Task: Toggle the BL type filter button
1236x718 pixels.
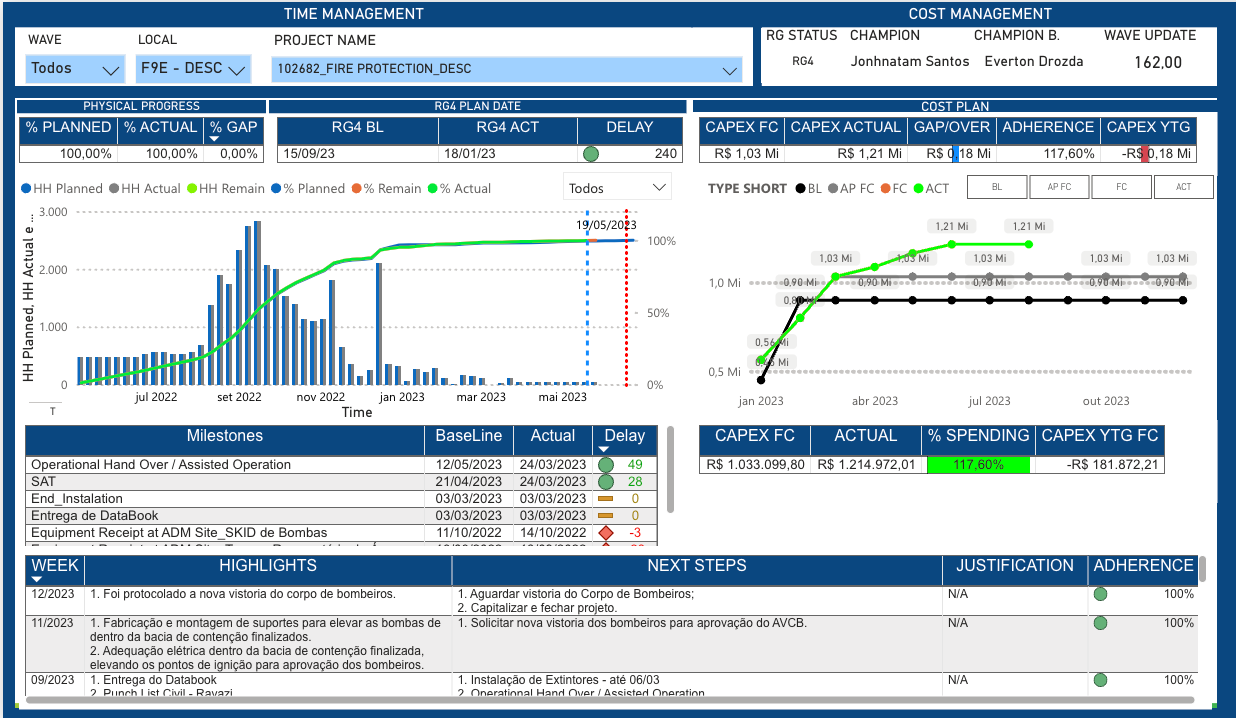Action: coord(997,187)
